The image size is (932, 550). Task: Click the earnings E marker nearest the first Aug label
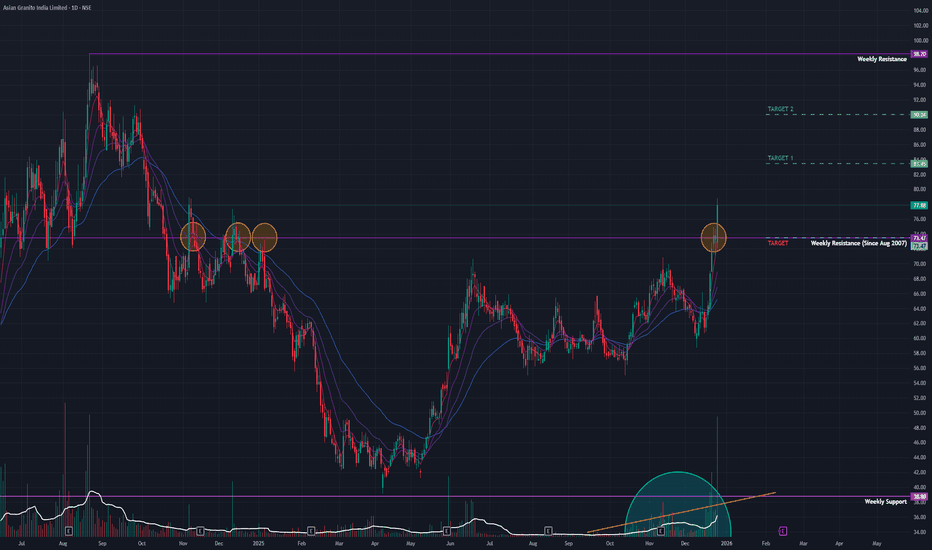coord(69,530)
